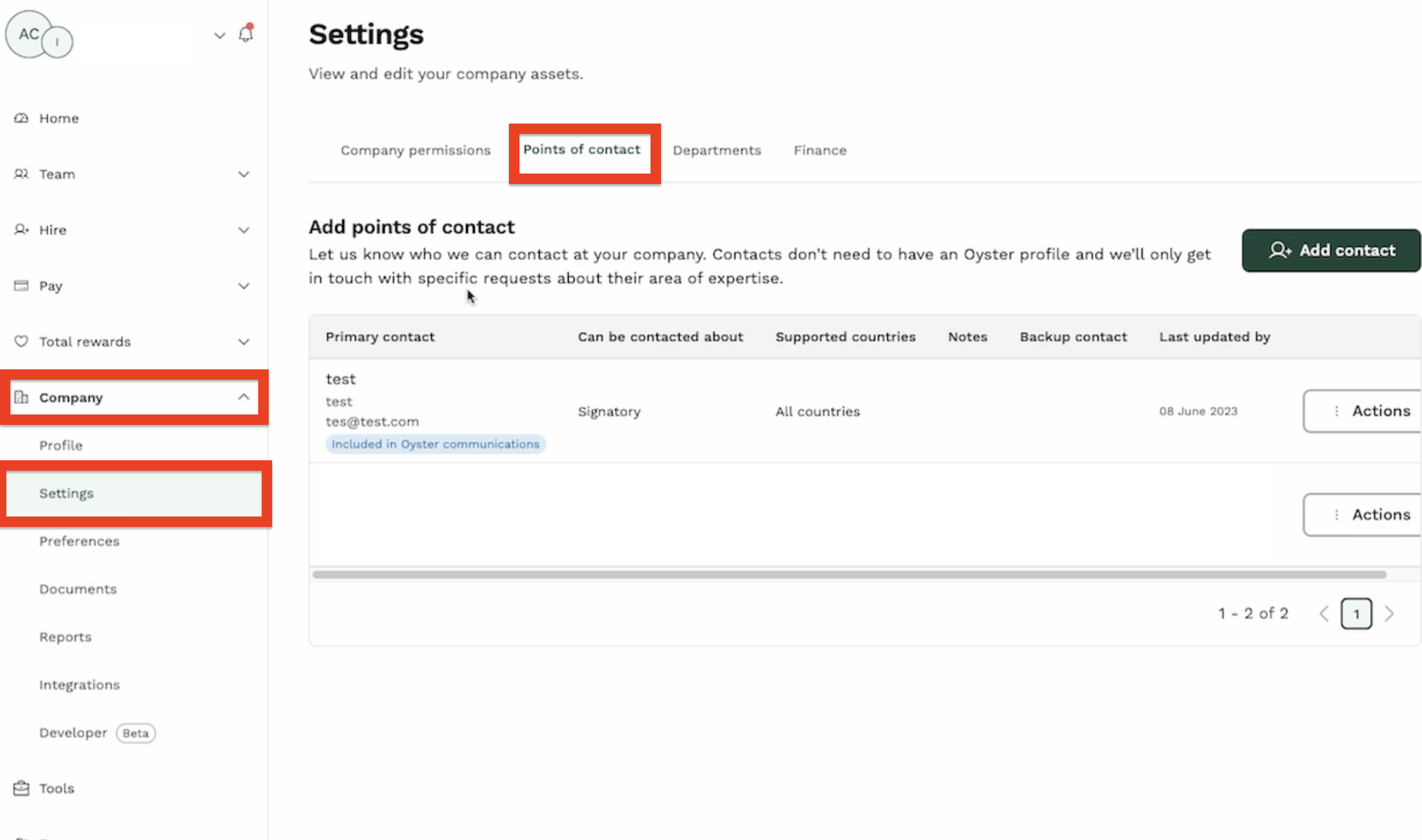Open Documents under Company
1422x840 pixels.
click(x=78, y=589)
